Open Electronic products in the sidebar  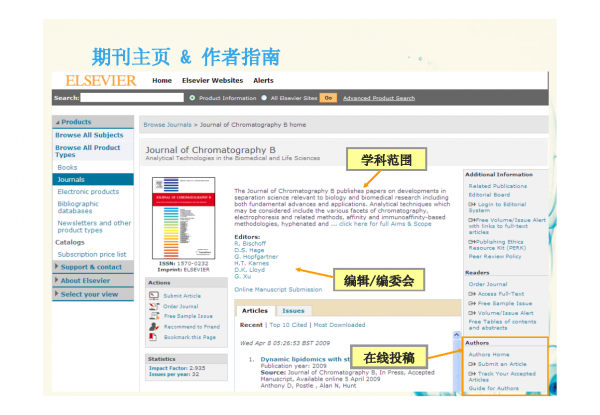pos(88,192)
